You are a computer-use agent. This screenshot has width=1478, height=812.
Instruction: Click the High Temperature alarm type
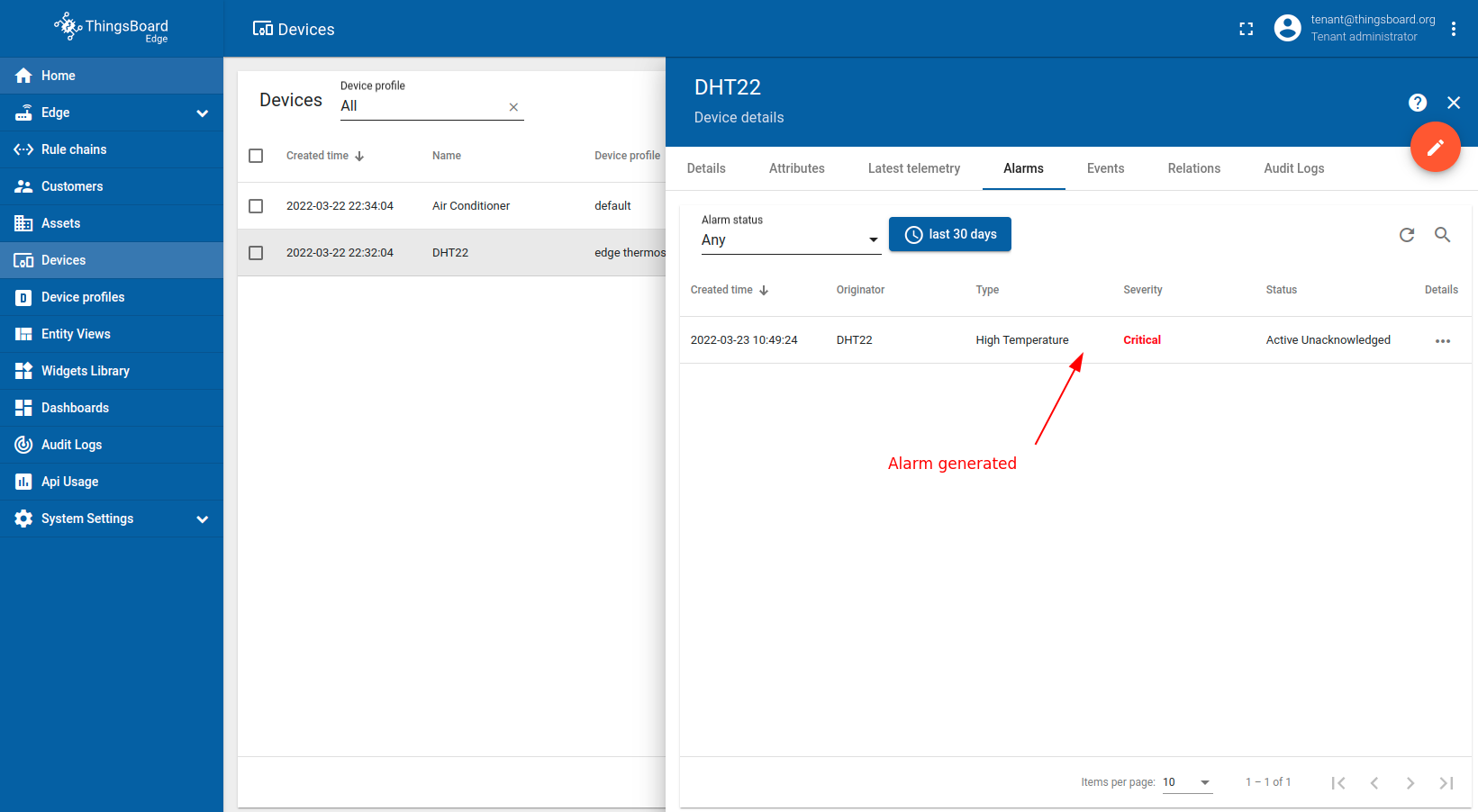[1022, 340]
